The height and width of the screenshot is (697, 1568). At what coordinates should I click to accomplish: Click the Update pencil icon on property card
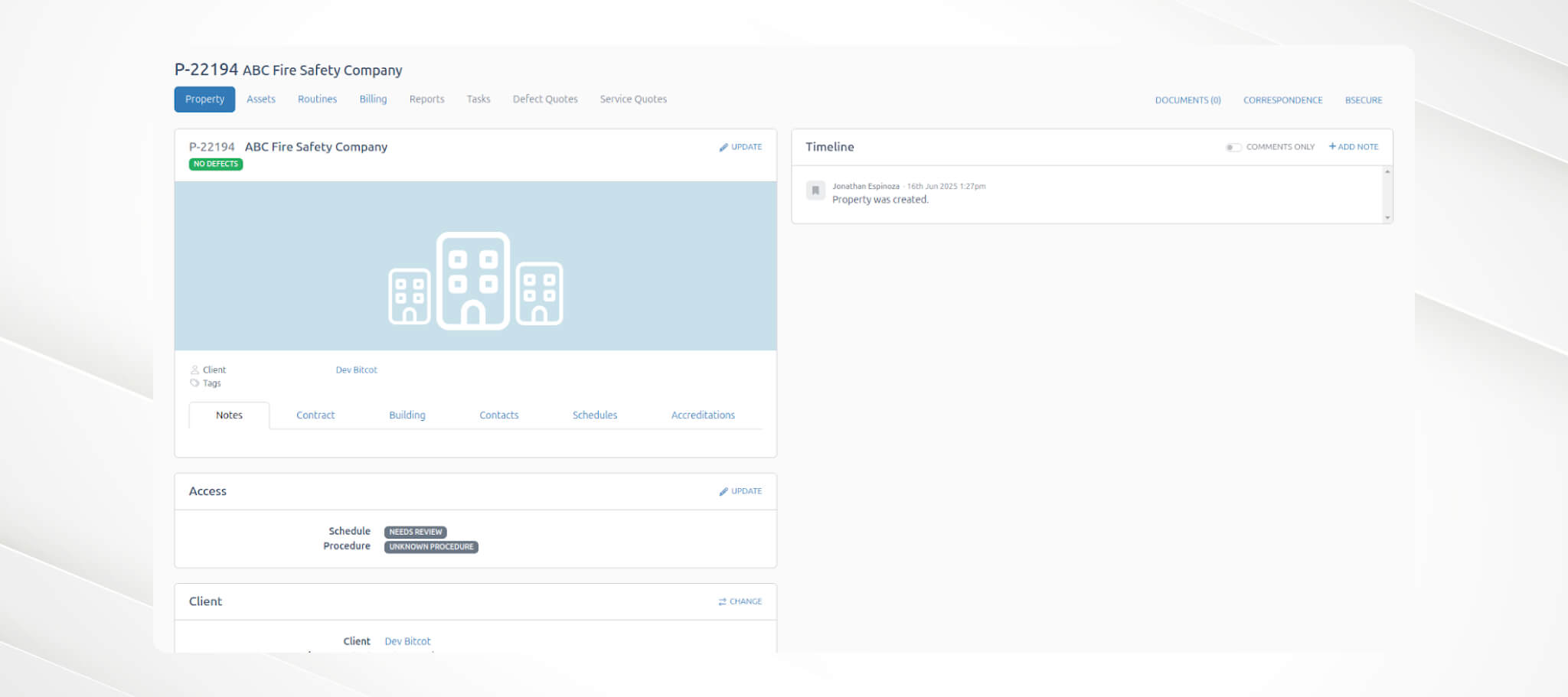pyautogui.click(x=724, y=147)
